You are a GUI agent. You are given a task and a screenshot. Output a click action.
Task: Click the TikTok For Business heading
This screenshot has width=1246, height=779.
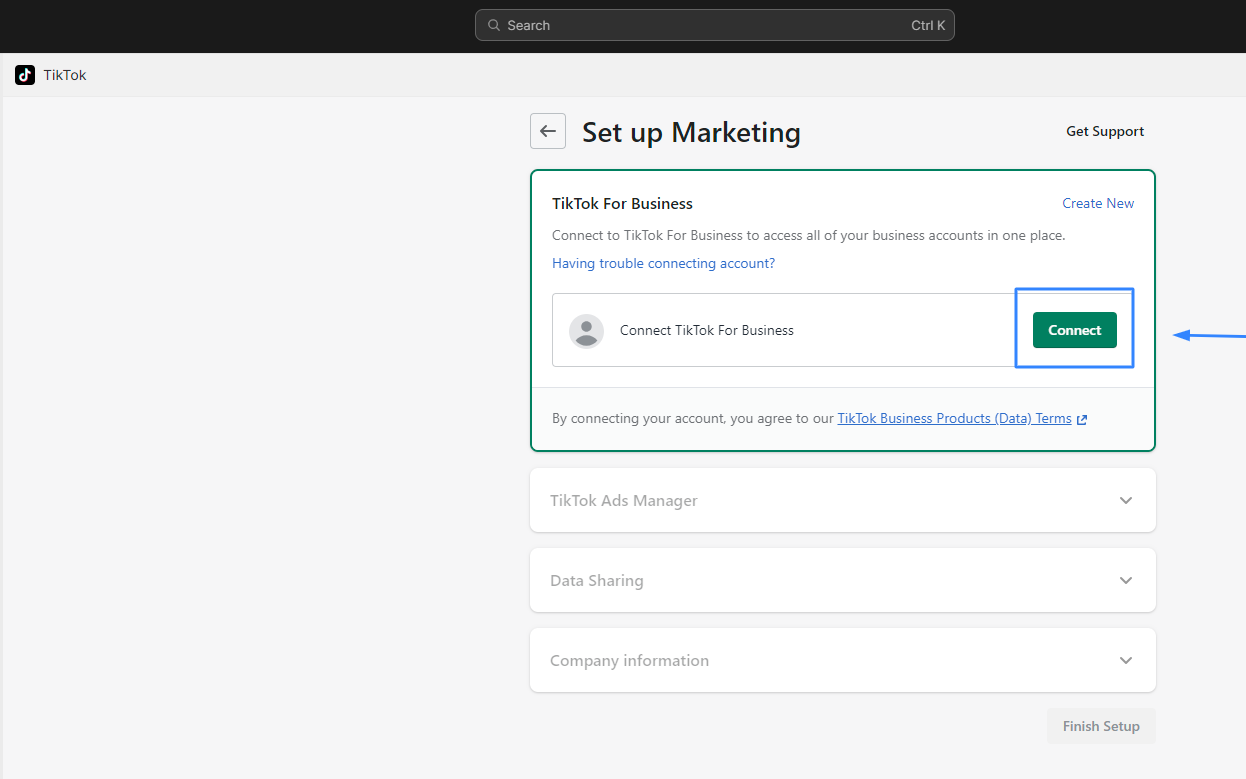pos(622,203)
